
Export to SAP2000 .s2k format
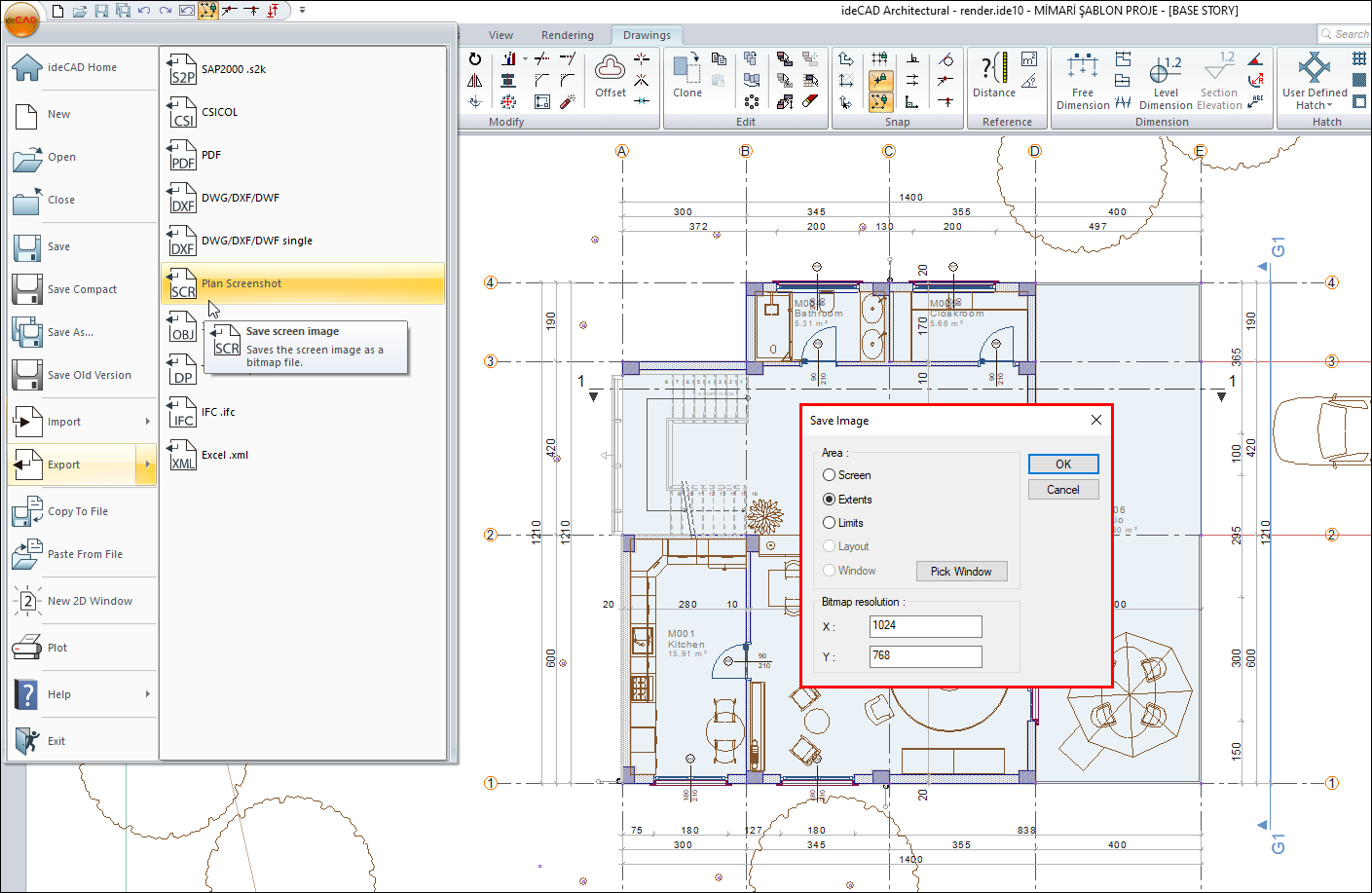click(233, 69)
